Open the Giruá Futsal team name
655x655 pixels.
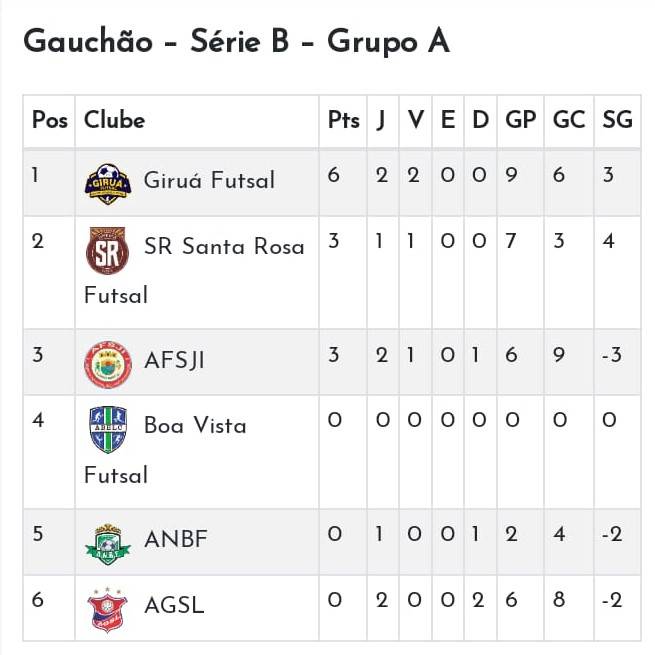click(x=209, y=180)
